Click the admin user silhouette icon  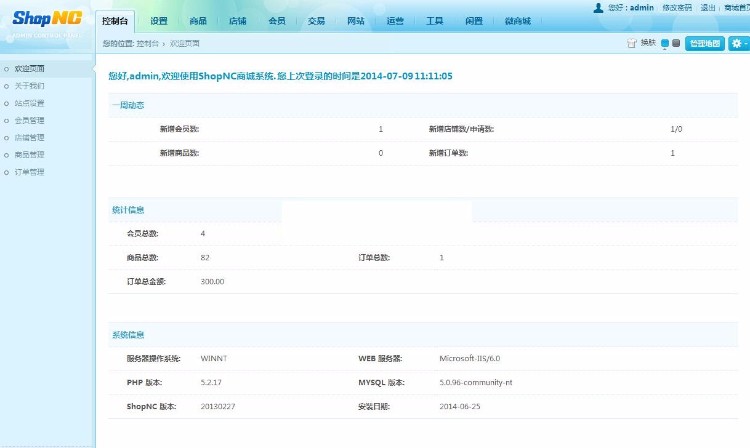pos(598,8)
